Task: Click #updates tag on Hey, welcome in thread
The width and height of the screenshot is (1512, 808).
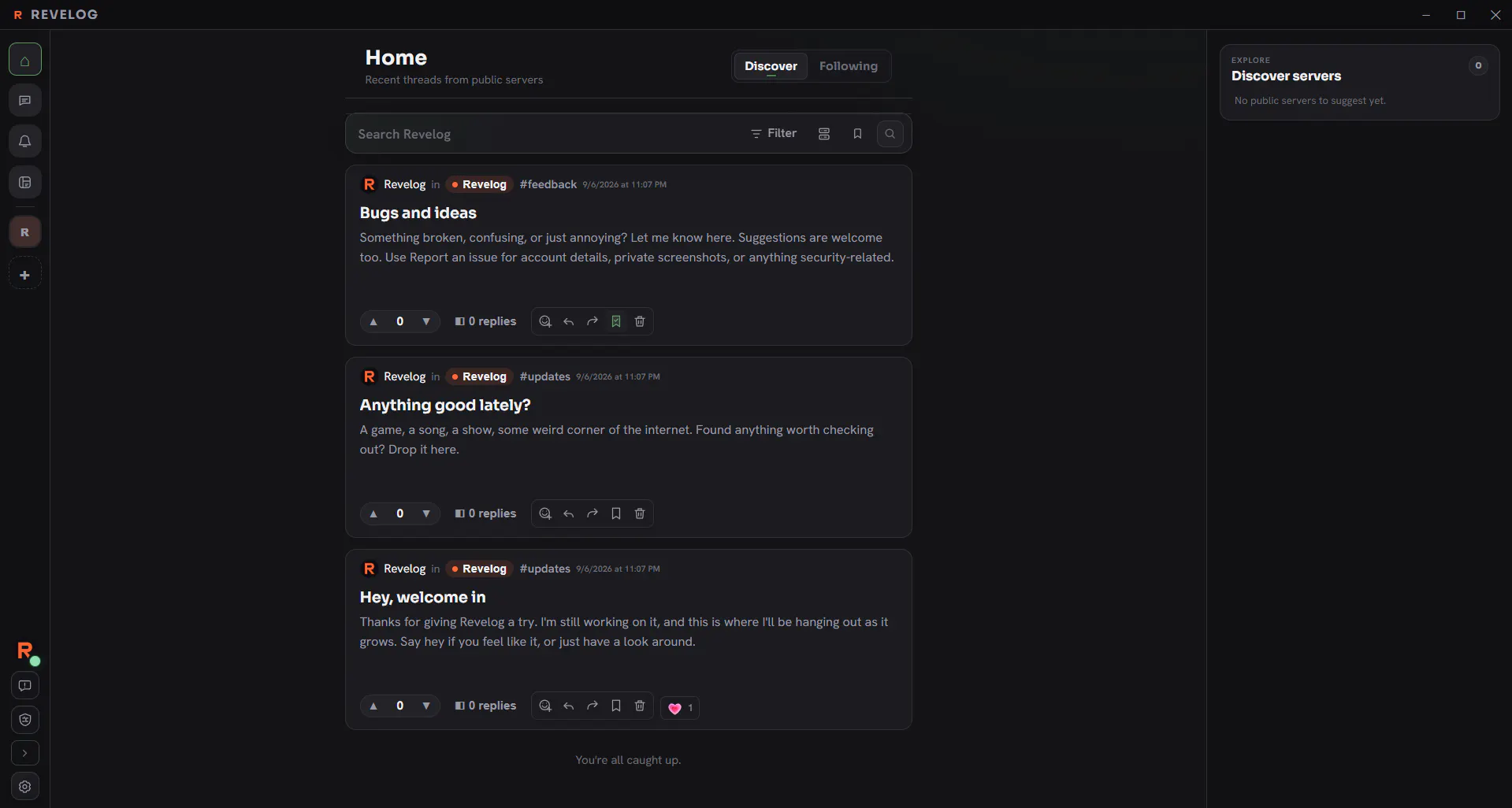Action: click(x=545, y=569)
